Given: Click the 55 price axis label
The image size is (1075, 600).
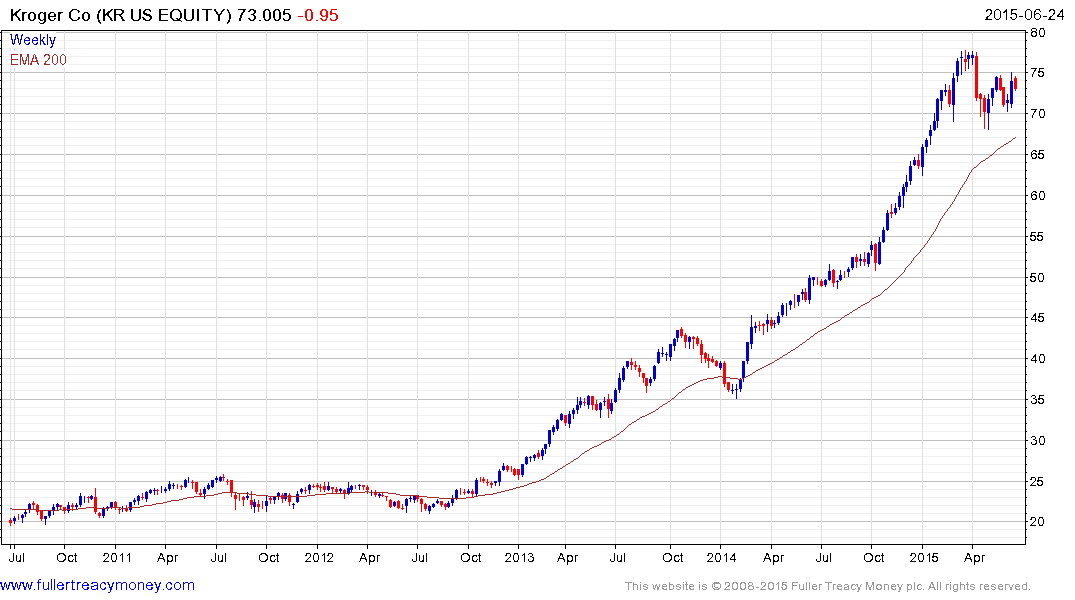Looking at the screenshot, I should (1038, 237).
